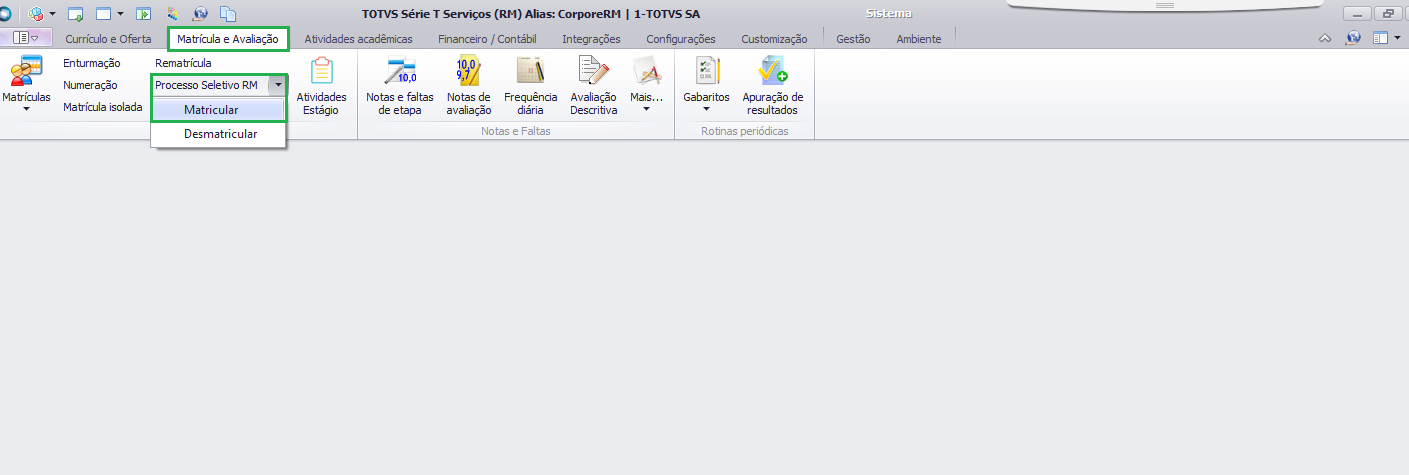Image resolution: width=1409 pixels, height=475 pixels.
Task: Open the purple application menu button
Action: (x=27, y=38)
